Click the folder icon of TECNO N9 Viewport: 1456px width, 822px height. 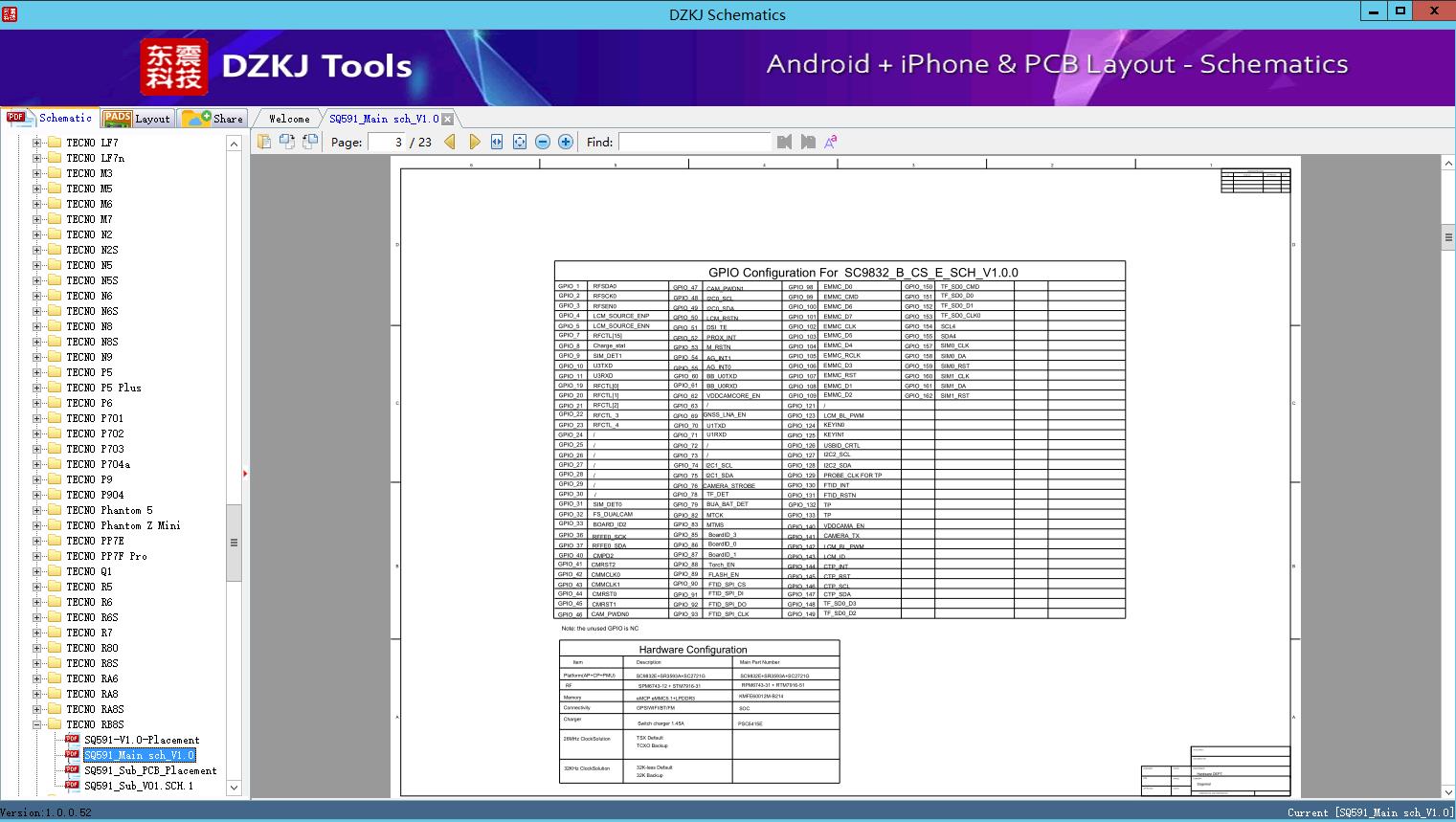tap(55, 357)
